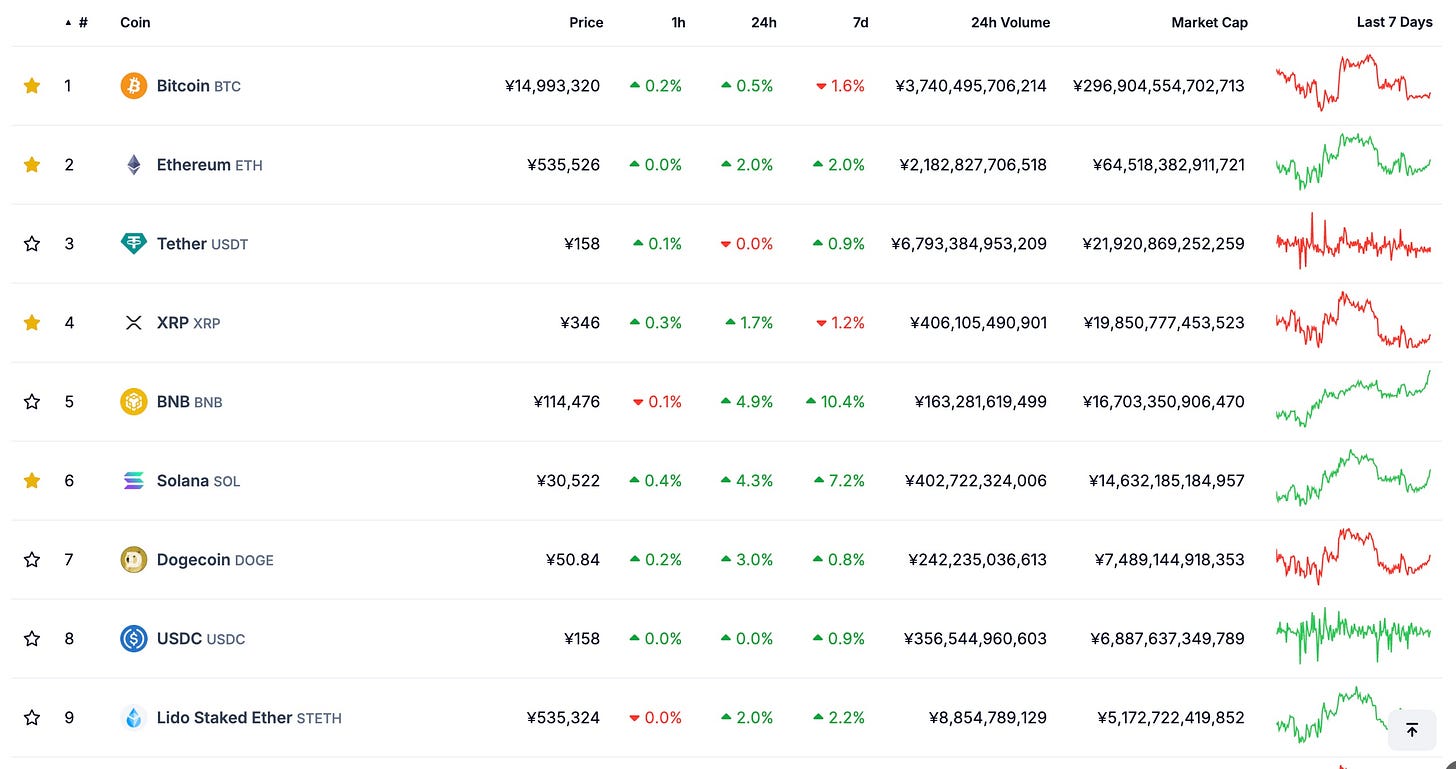Click XRP market cap ¥19,850,777,453,523
Viewport: 1456px width, 769px height.
[1164, 323]
